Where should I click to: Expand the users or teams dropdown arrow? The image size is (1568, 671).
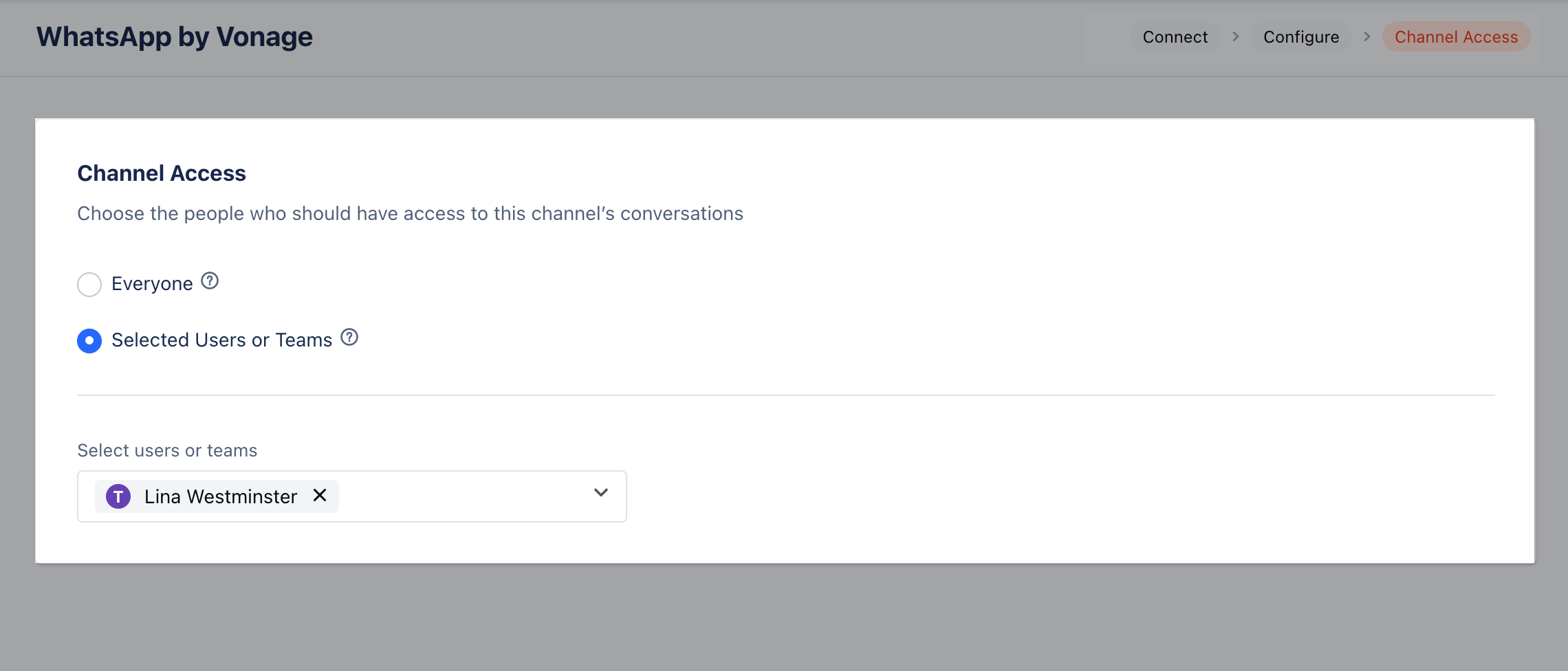(600, 493)
